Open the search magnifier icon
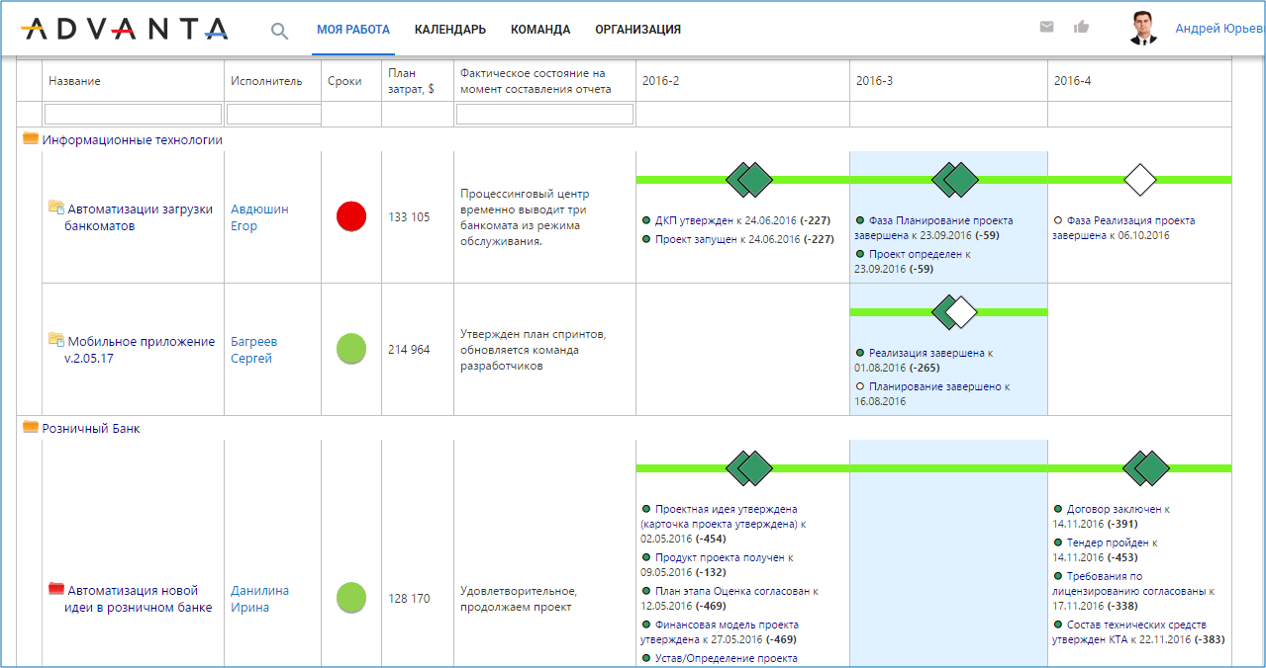1266x668 pixels. (280, 31)
